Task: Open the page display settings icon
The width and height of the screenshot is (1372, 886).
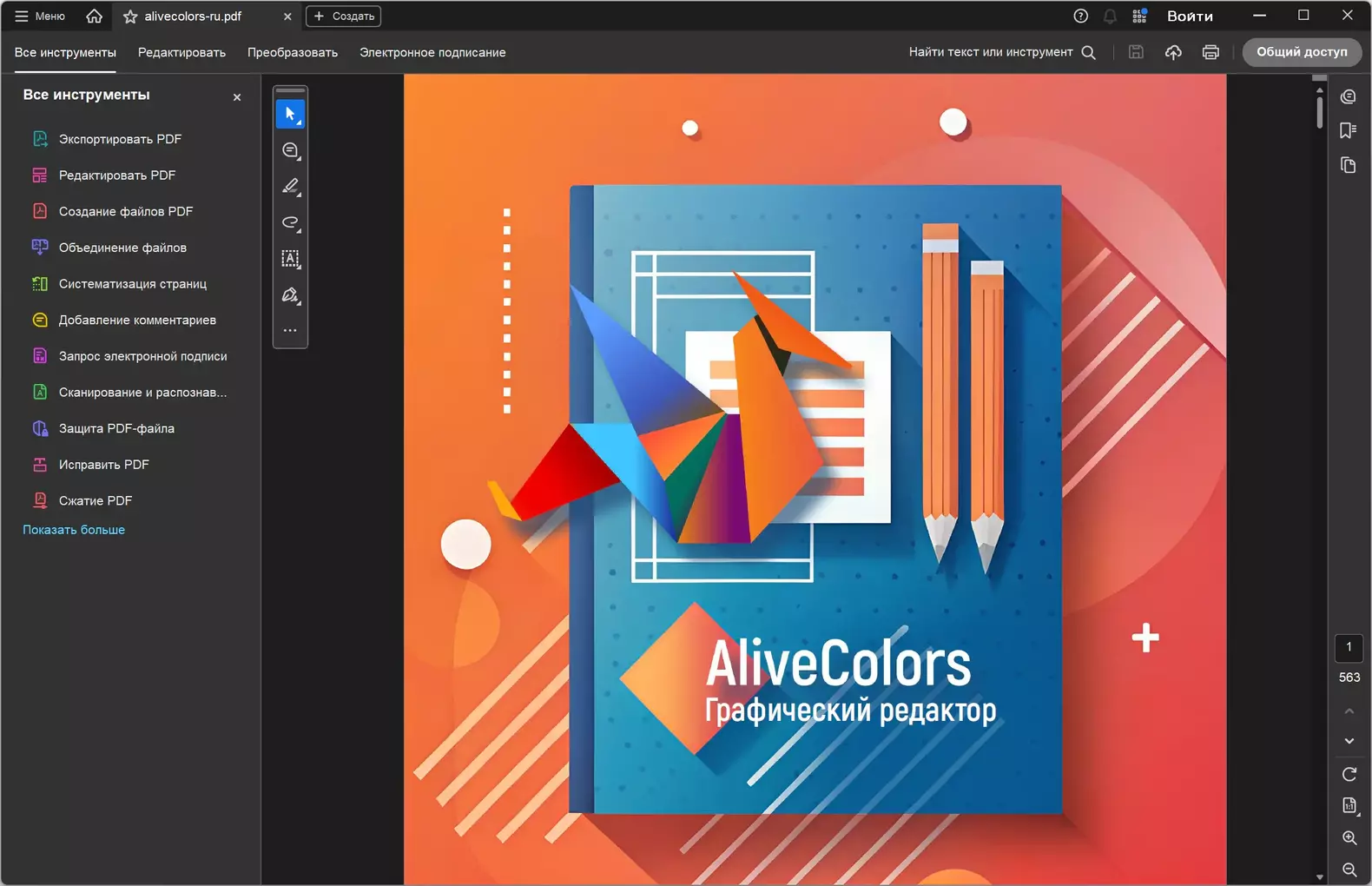Action: coord(1349,806)
